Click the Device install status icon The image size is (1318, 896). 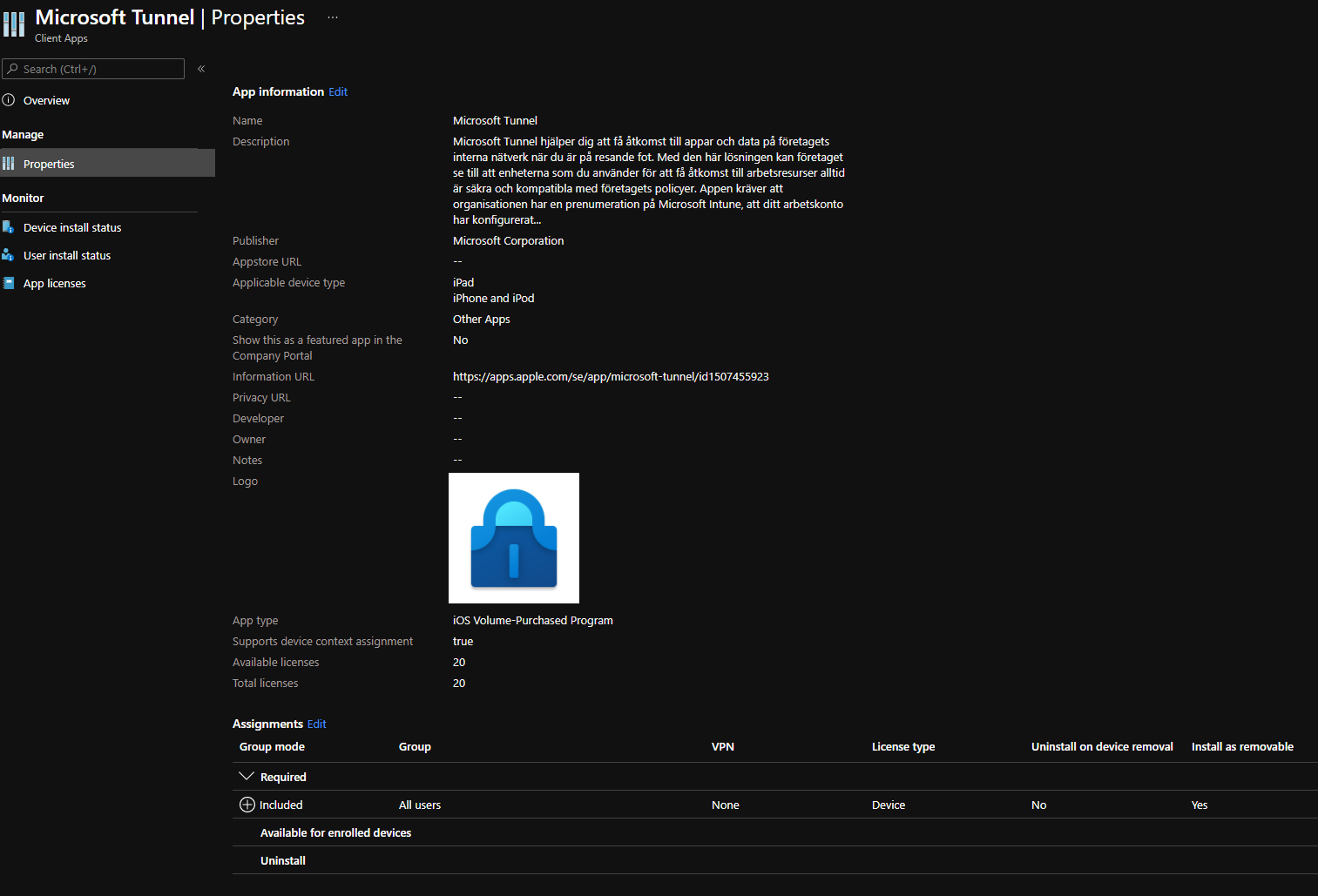(9, 227)
